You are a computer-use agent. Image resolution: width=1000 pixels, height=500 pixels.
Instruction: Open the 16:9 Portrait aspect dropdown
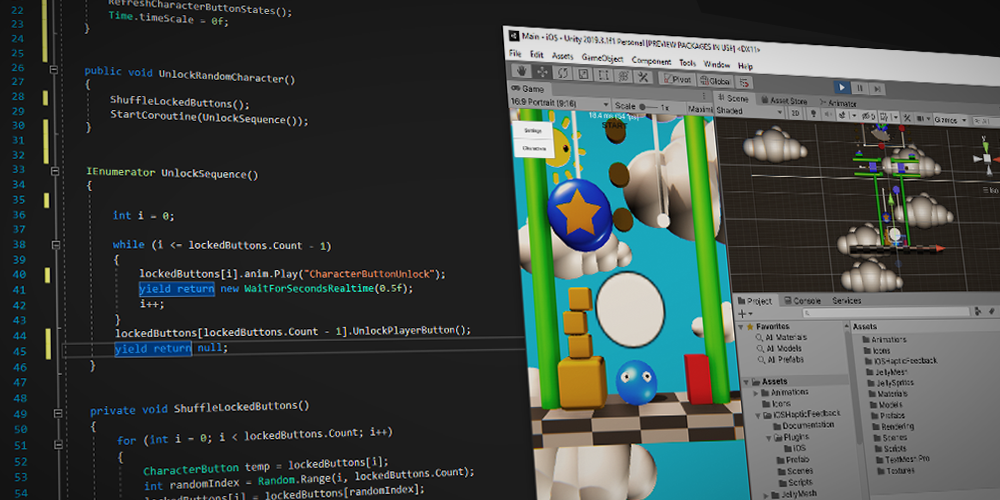point(559,104)
